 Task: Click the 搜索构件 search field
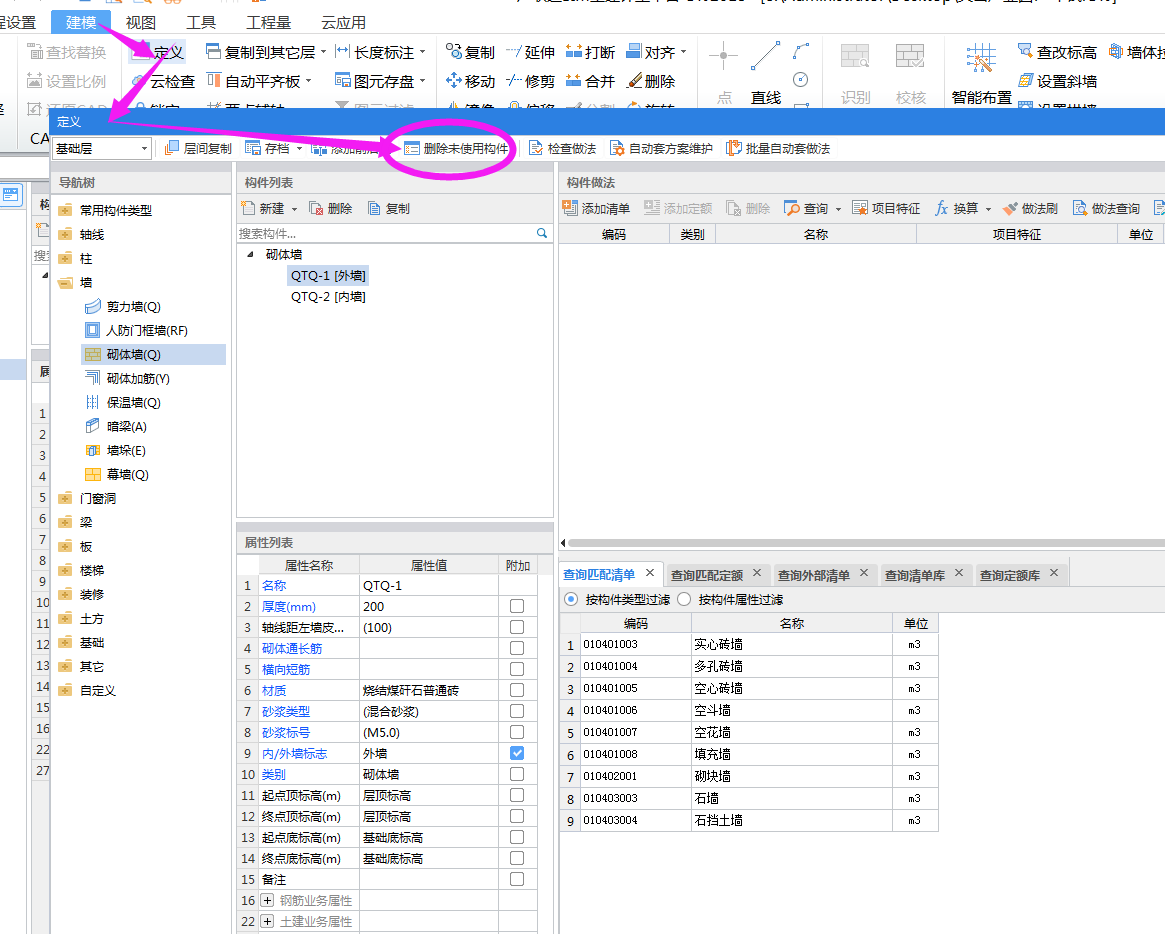(386, 233)
